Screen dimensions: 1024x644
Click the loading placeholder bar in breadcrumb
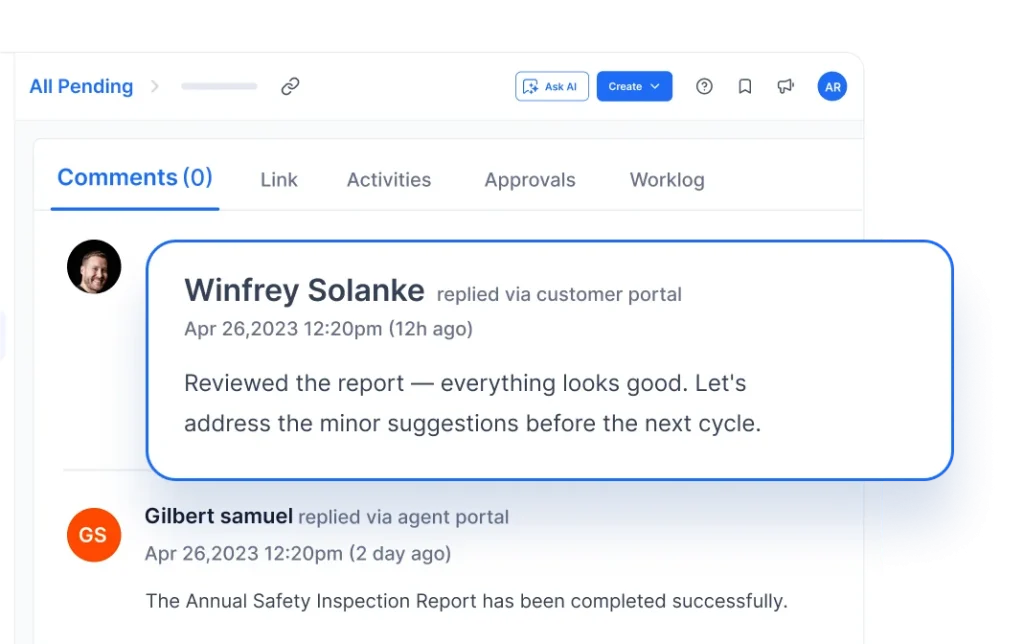click(x=218, y=87)
